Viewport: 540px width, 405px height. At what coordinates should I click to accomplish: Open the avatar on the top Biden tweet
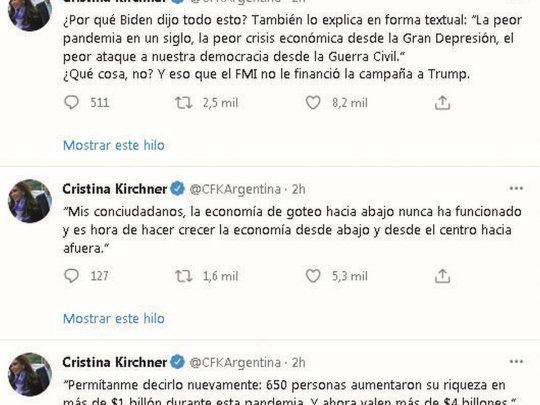coord(30,13)
